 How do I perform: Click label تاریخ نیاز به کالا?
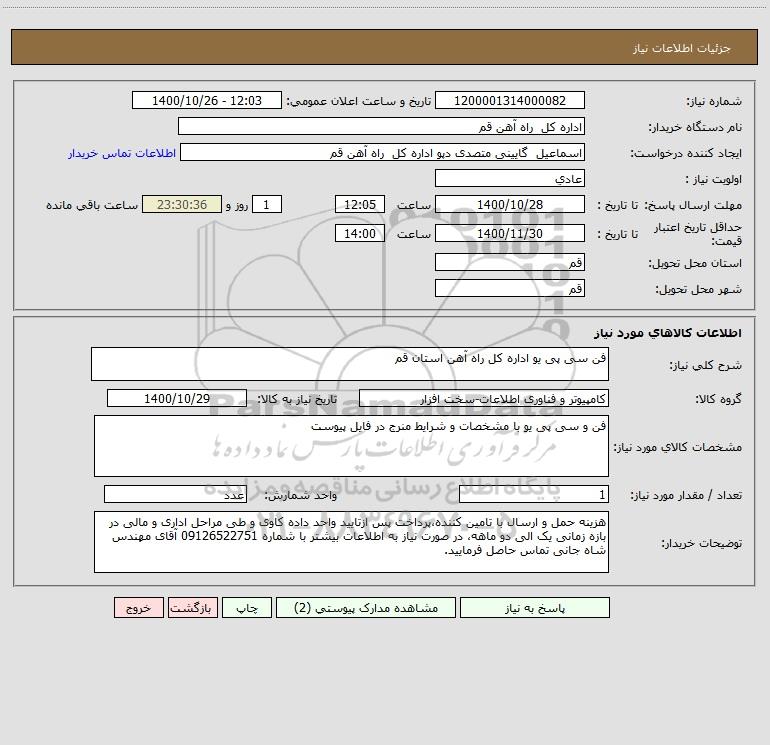[x=297, y=399]
